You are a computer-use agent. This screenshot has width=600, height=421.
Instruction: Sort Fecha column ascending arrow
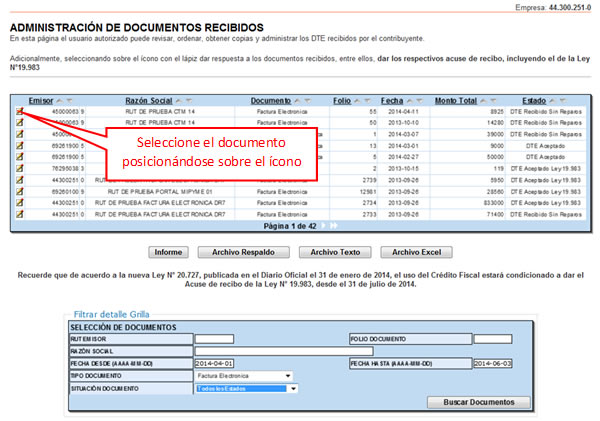point(410,101)
